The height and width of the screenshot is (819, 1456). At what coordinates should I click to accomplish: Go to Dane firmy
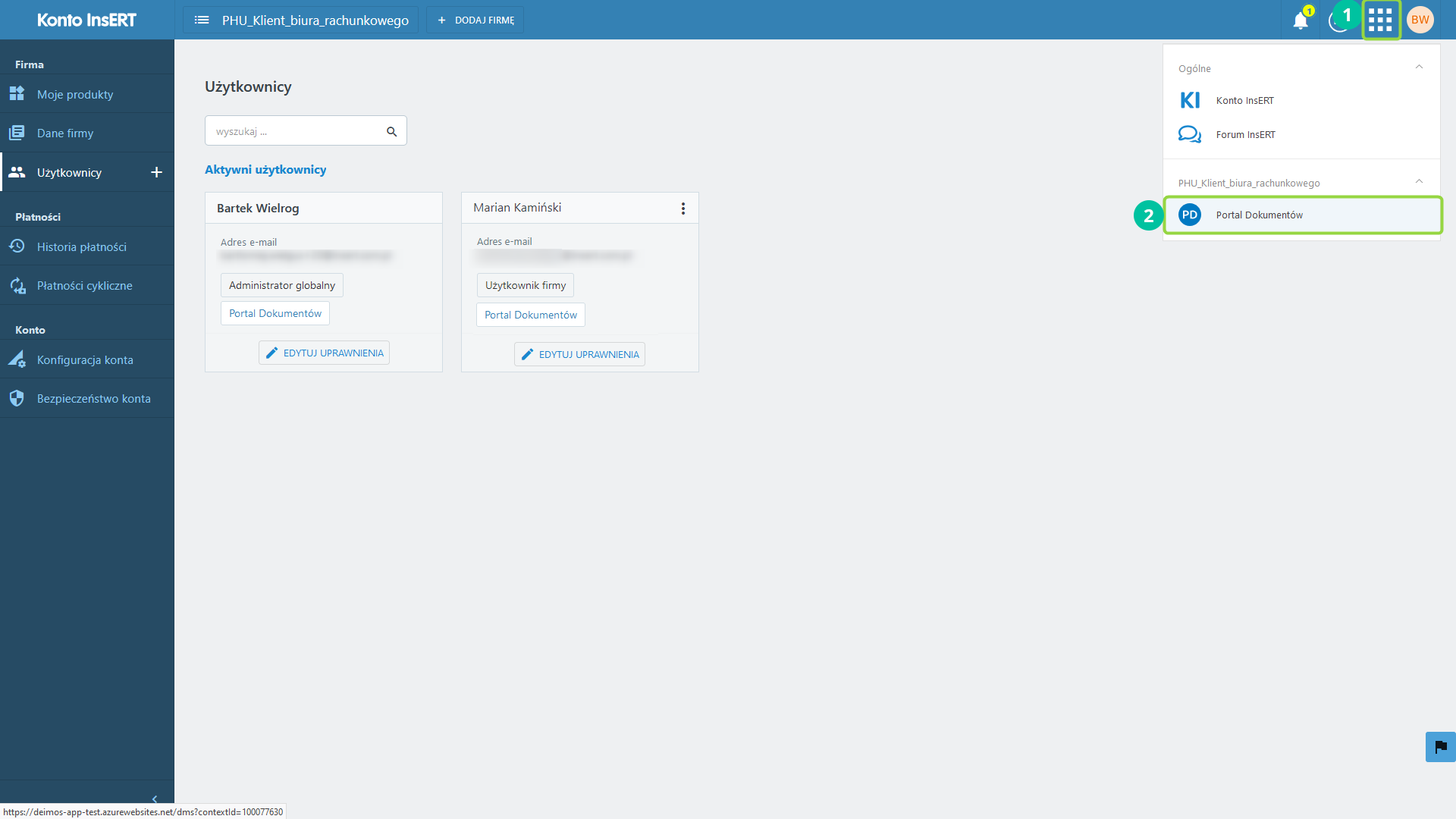coord(87,133)
